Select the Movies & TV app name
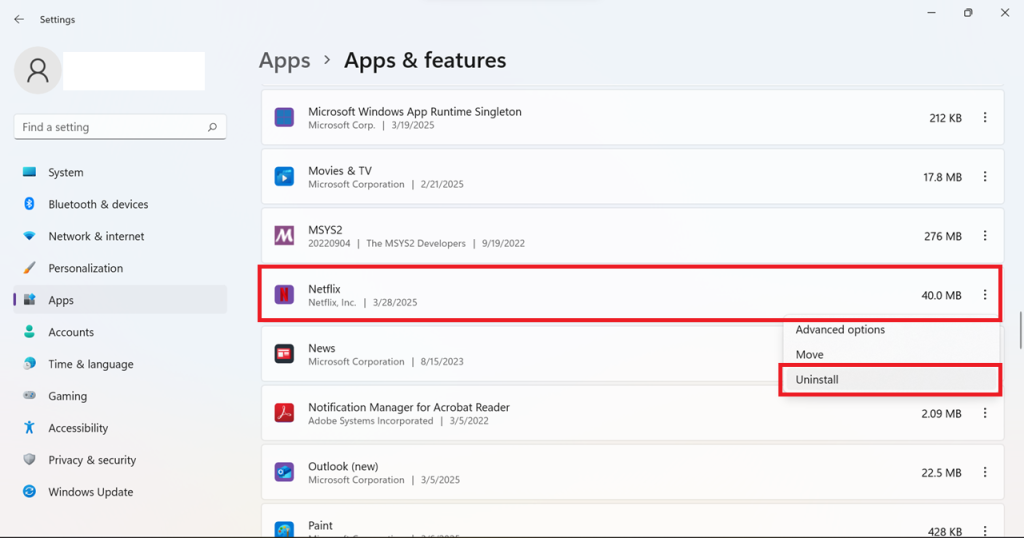 click(x=340, y=170)
